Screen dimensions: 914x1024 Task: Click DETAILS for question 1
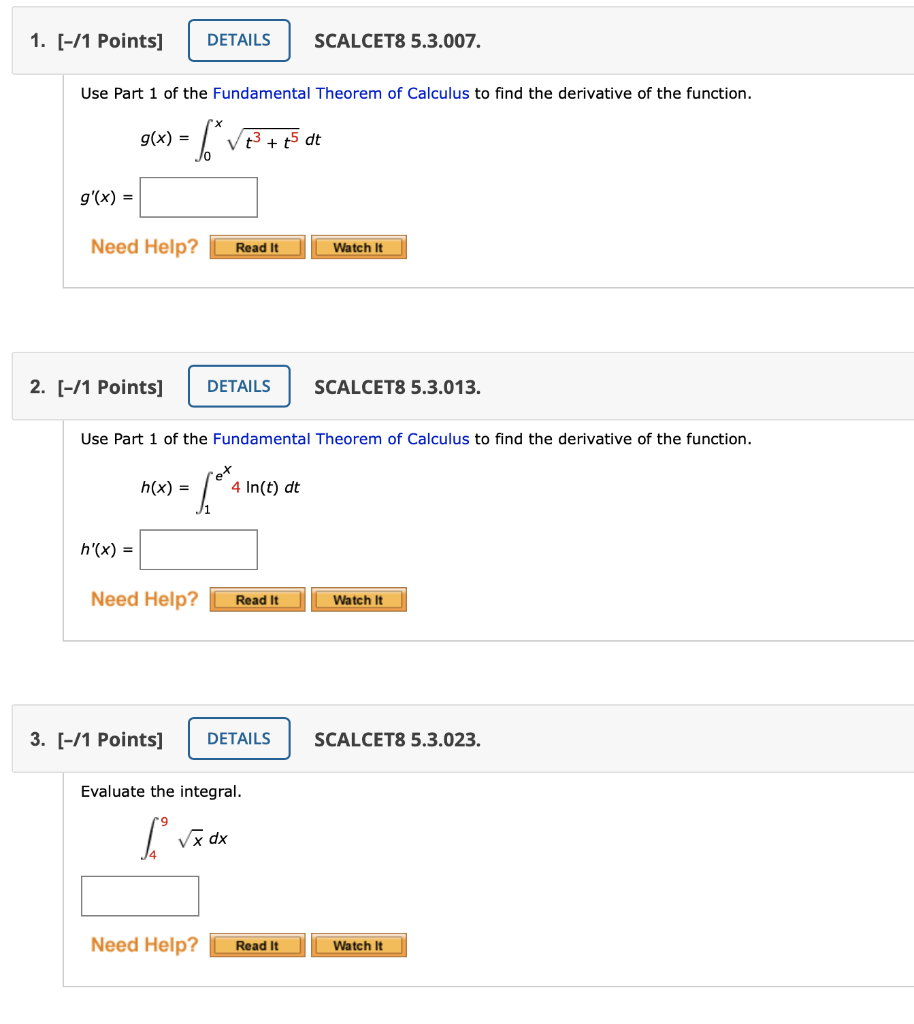[239, 40]
